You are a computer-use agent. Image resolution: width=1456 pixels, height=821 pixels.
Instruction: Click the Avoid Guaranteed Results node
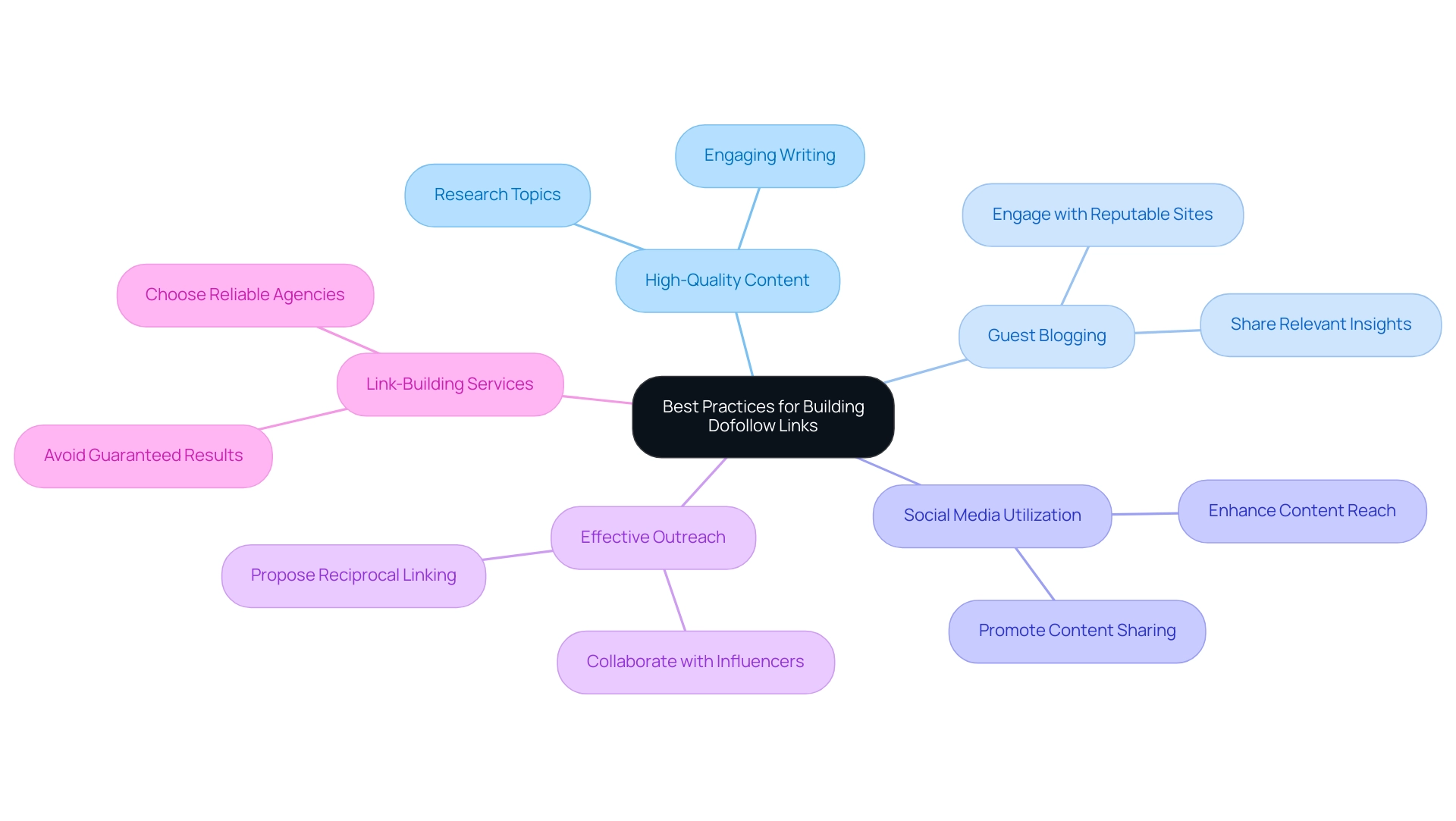[x=159, y=455]
